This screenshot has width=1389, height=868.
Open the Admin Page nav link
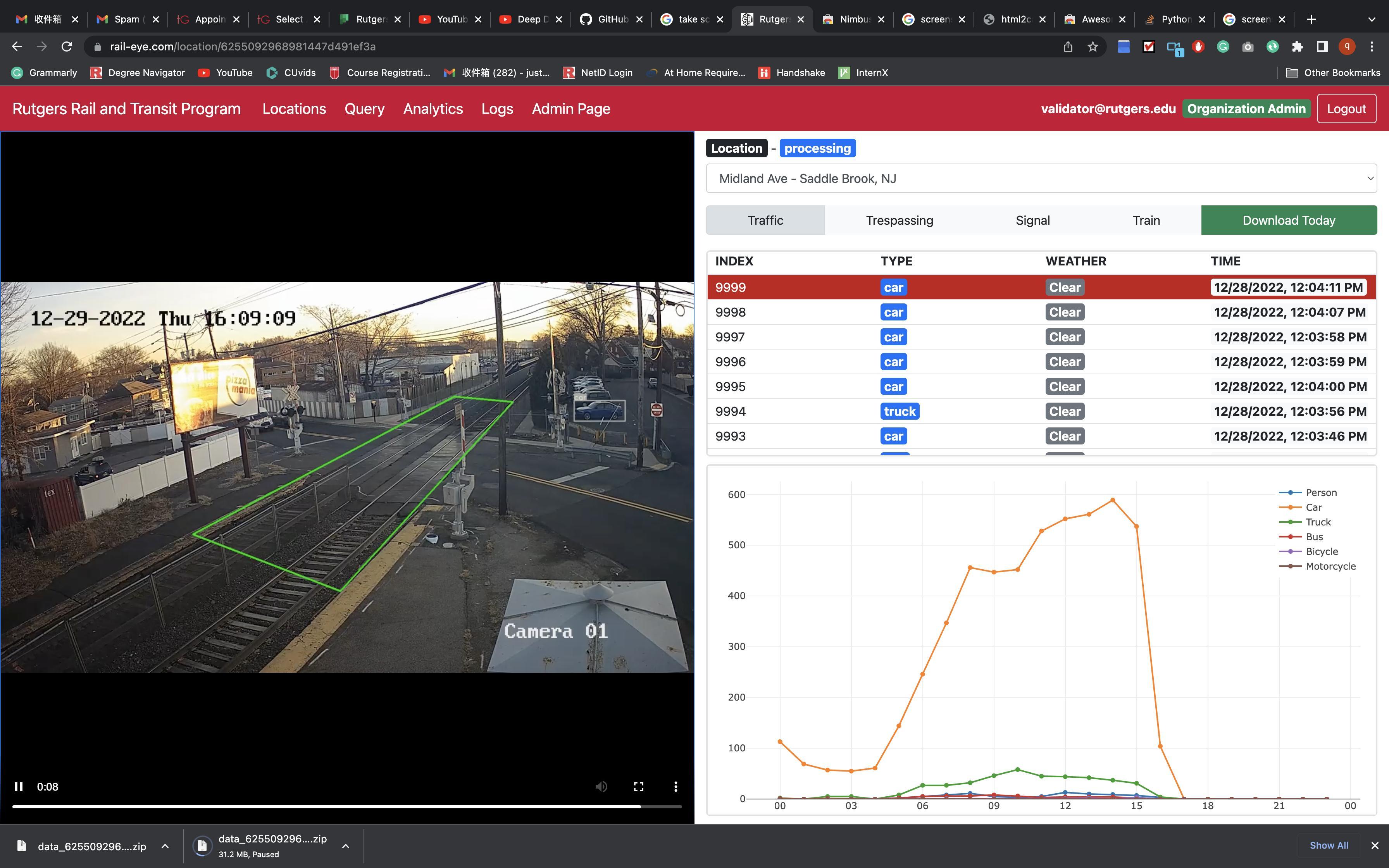(571, 109)
